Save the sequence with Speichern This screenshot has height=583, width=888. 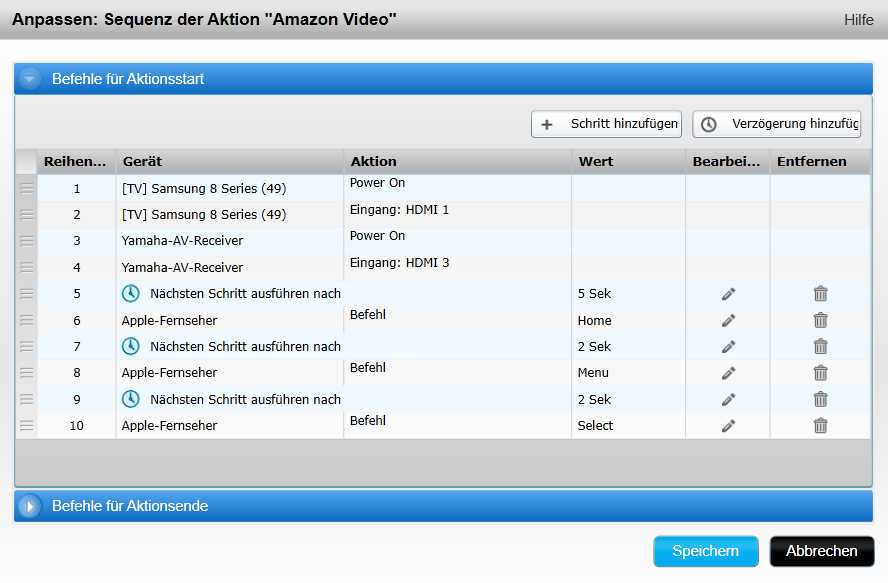(706, 551)
